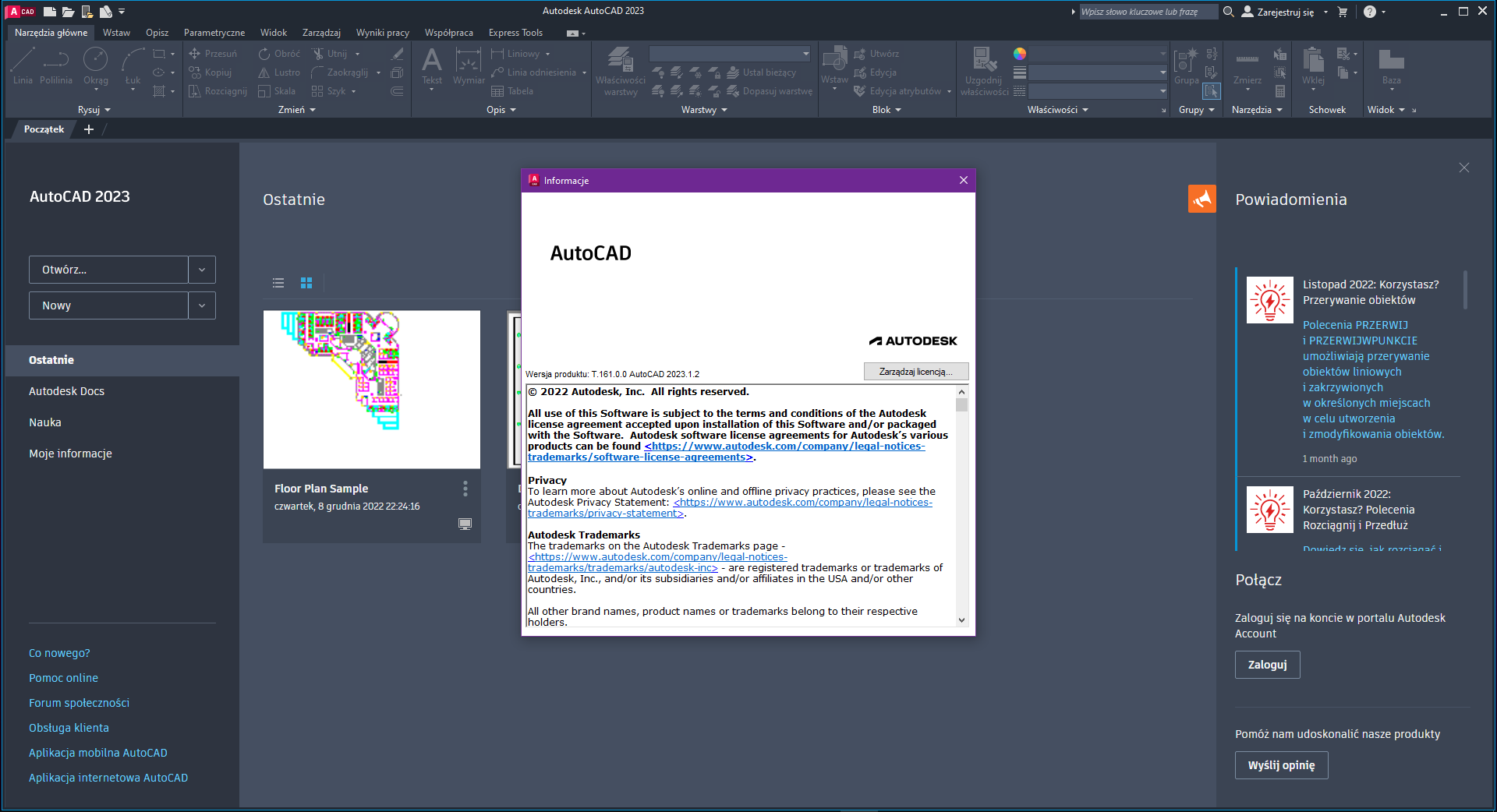Expand the Rysuj panel

click(94, 110)
